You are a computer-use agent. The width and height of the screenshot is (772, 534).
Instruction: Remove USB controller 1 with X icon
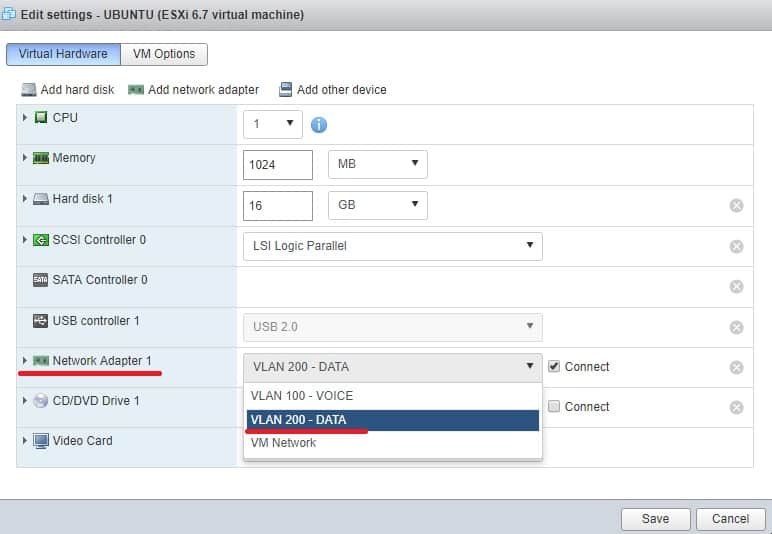(x=736, y=327)
